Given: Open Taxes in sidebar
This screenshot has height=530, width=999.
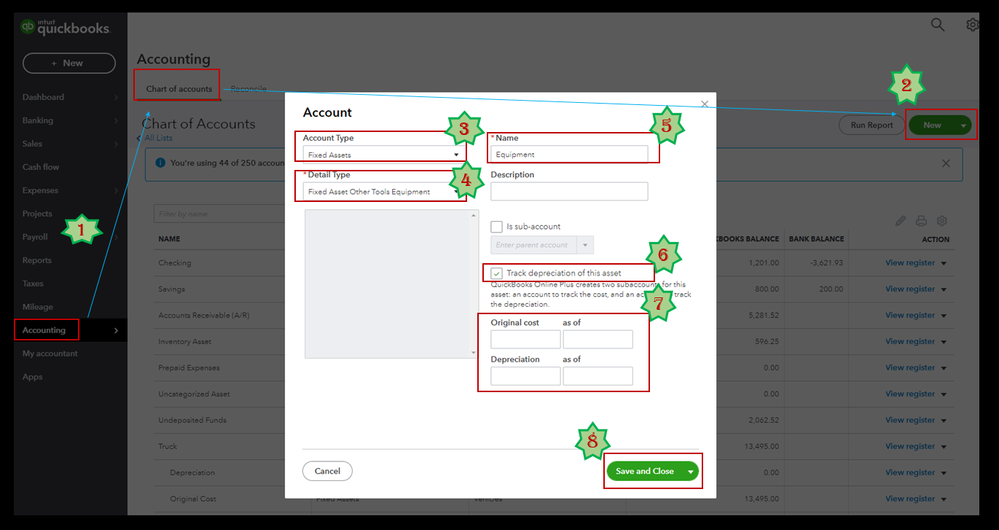Looking at the screenshot, I should pyautogui.click(x=32, y=283).
